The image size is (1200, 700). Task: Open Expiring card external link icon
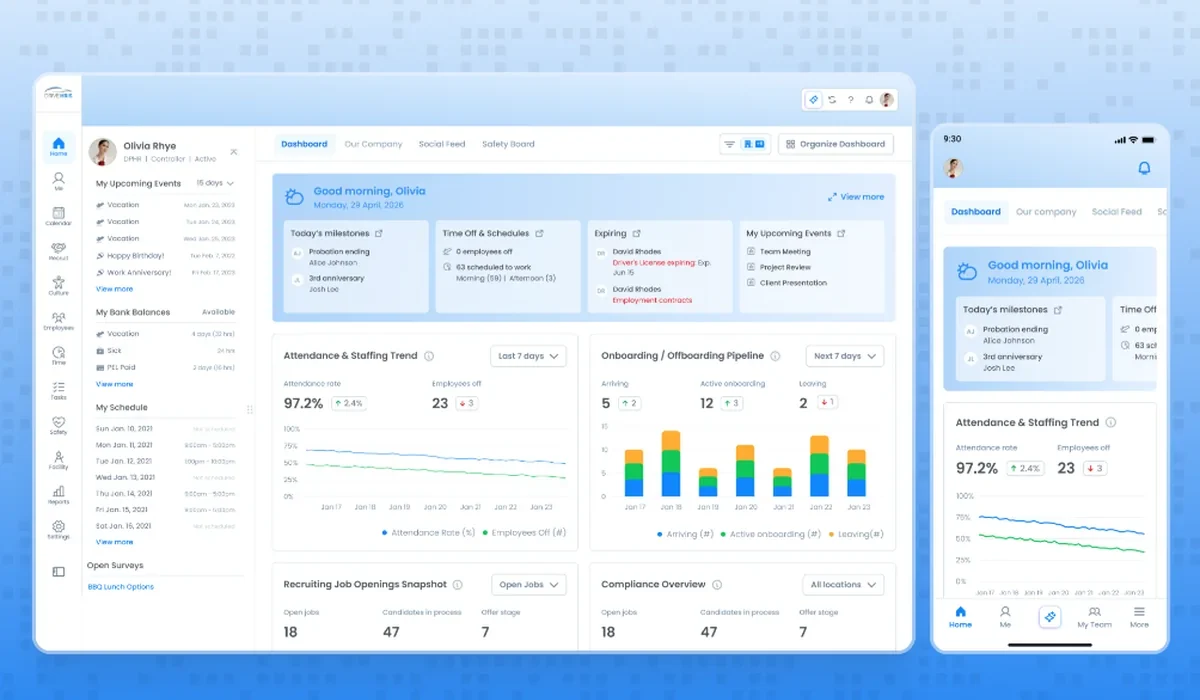click(x=636, y=233)
